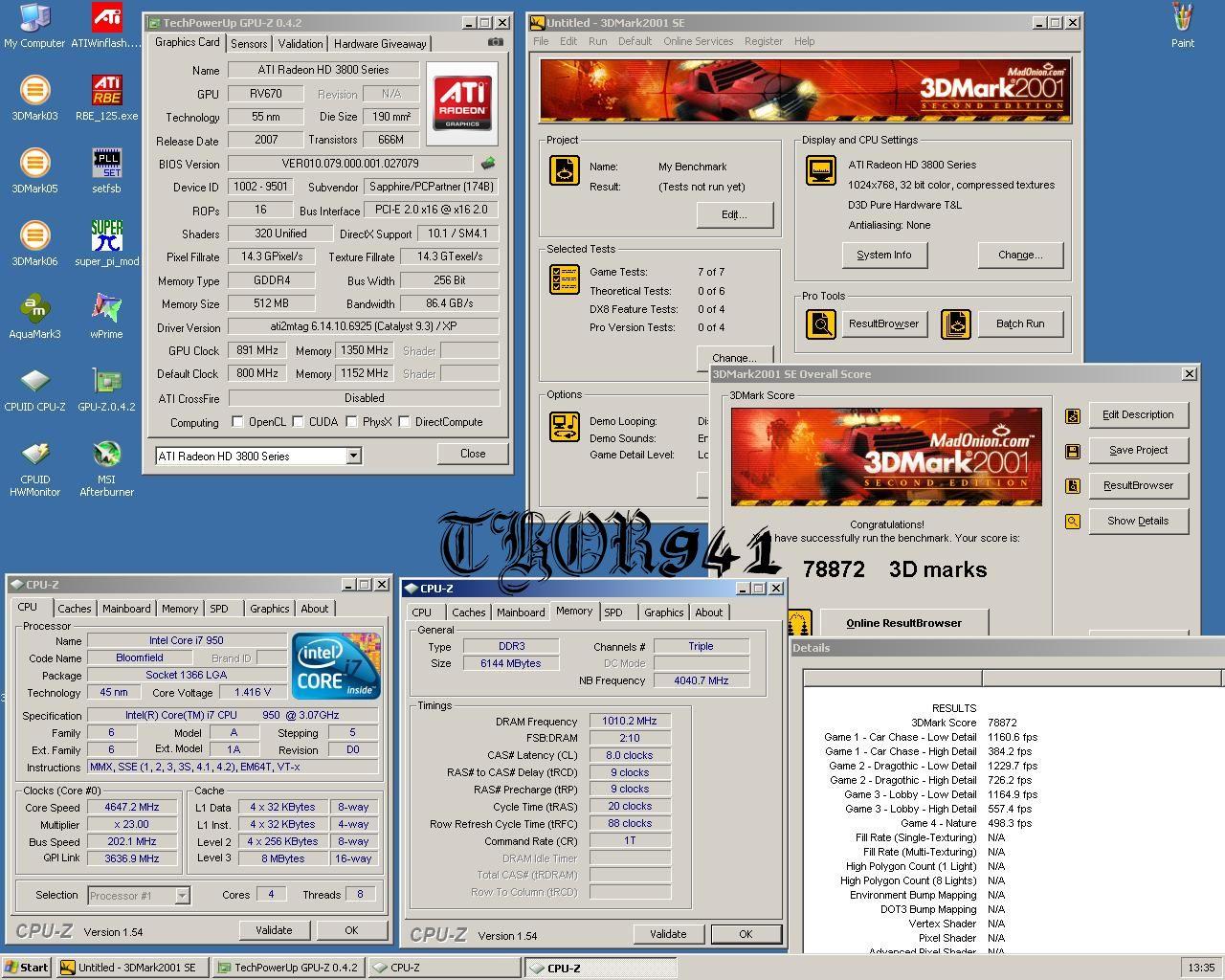
Task: Open the Run menu in 3DMark2001
Action: pyautogui.click(x=598, y=41)
